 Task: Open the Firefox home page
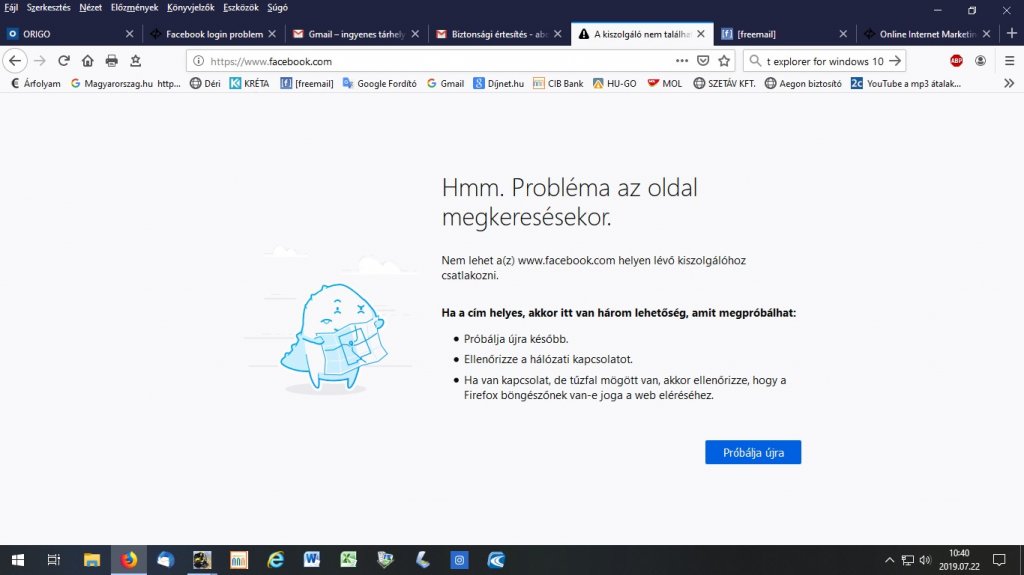[x=88, y=61]
